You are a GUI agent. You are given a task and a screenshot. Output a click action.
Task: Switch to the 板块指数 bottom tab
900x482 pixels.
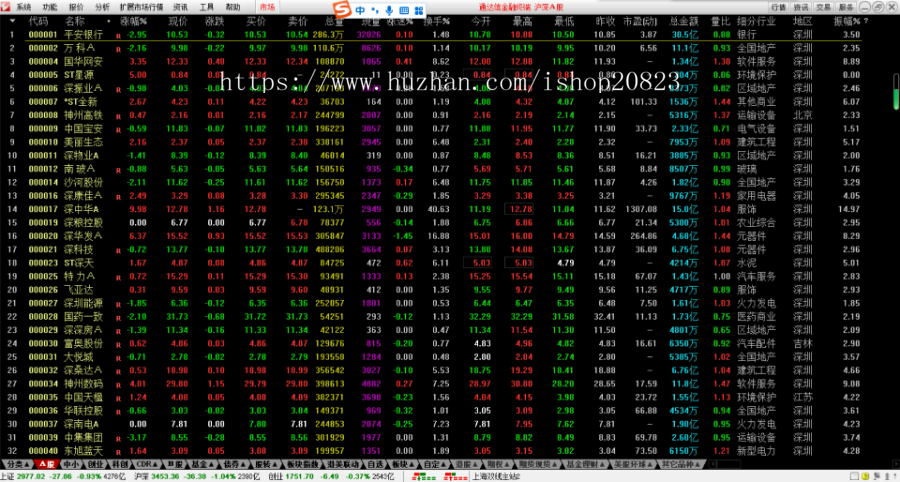[303, 464]
